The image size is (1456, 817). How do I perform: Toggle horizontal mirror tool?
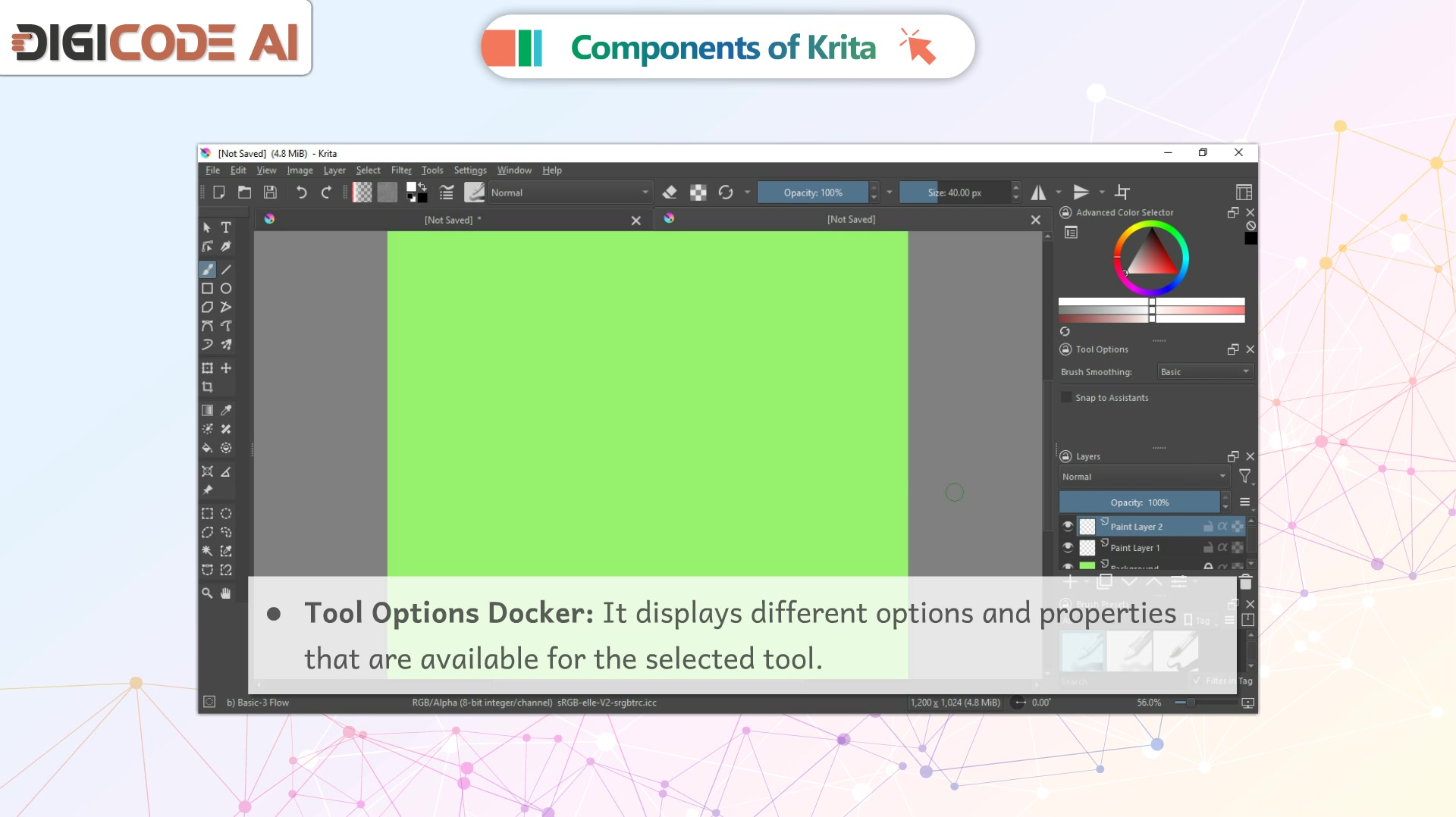tap(1038, 193)
